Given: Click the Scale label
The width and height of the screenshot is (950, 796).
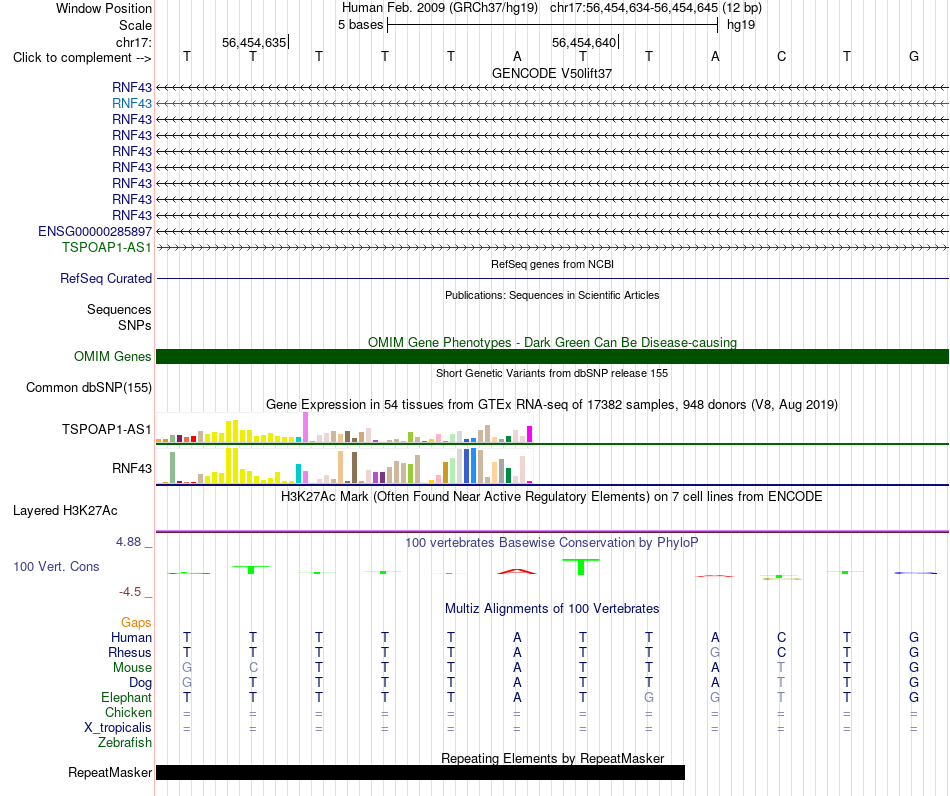Looking at the screenshot, I should 135,26.
